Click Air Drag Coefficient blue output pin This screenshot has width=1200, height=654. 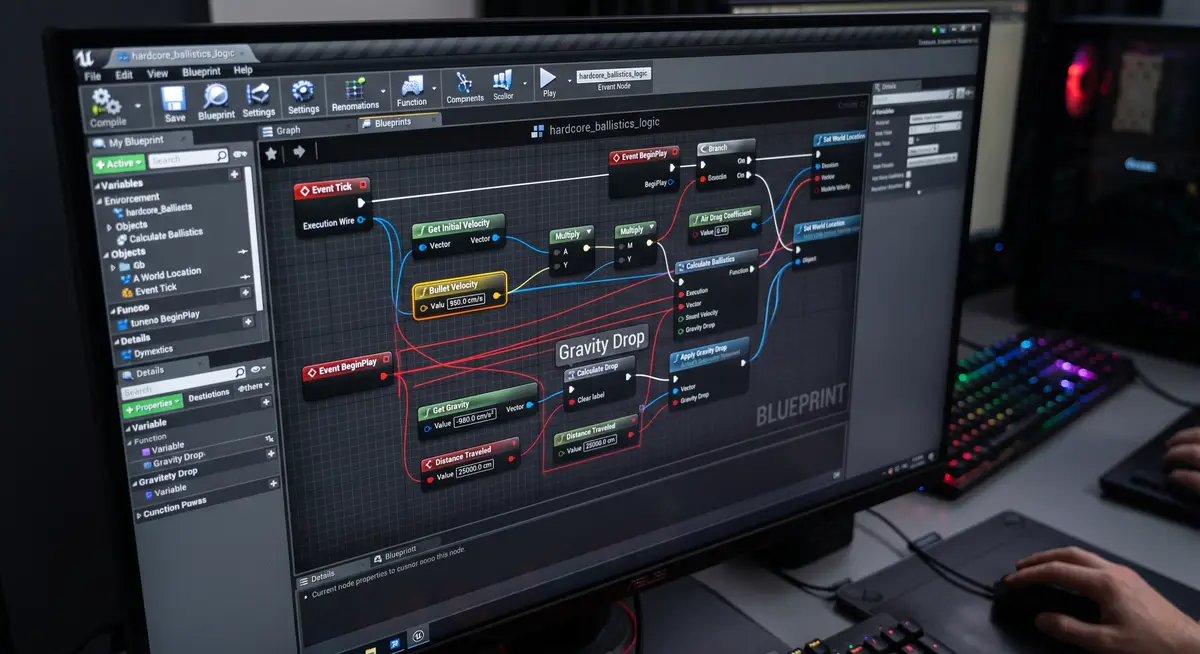click(x=753, y=226)
